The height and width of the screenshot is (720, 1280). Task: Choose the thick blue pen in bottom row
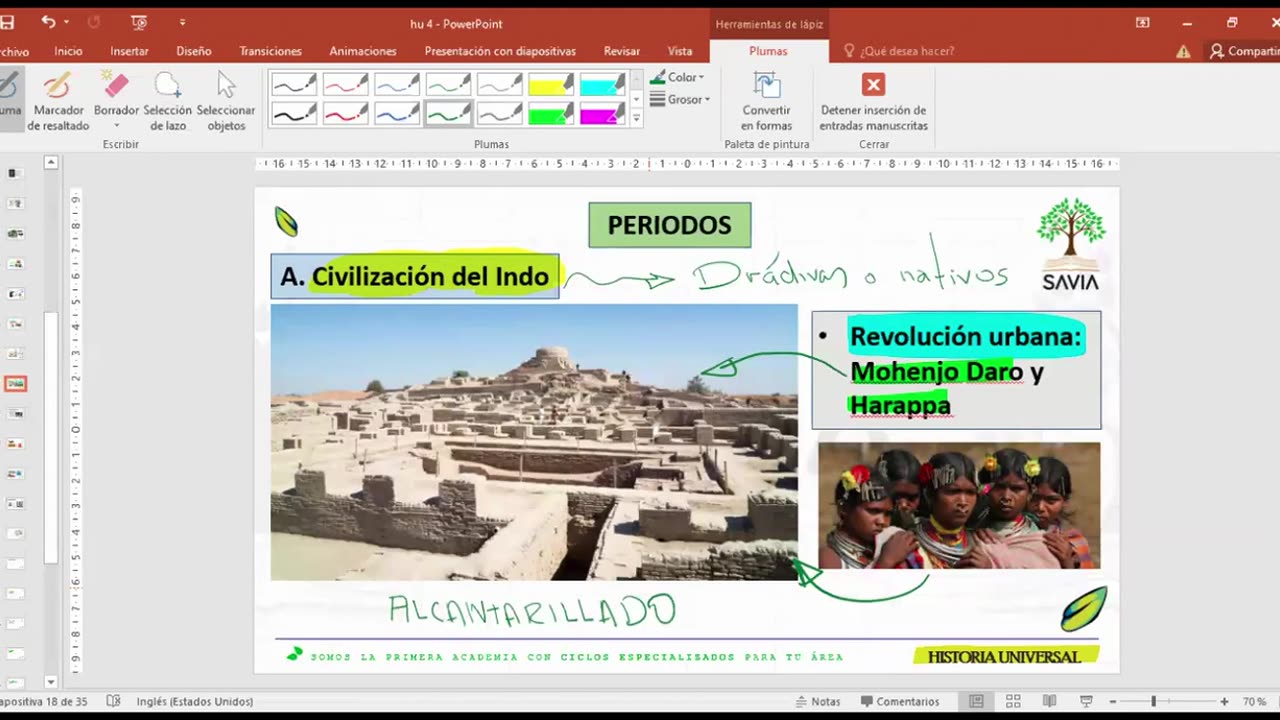[396, 113]
